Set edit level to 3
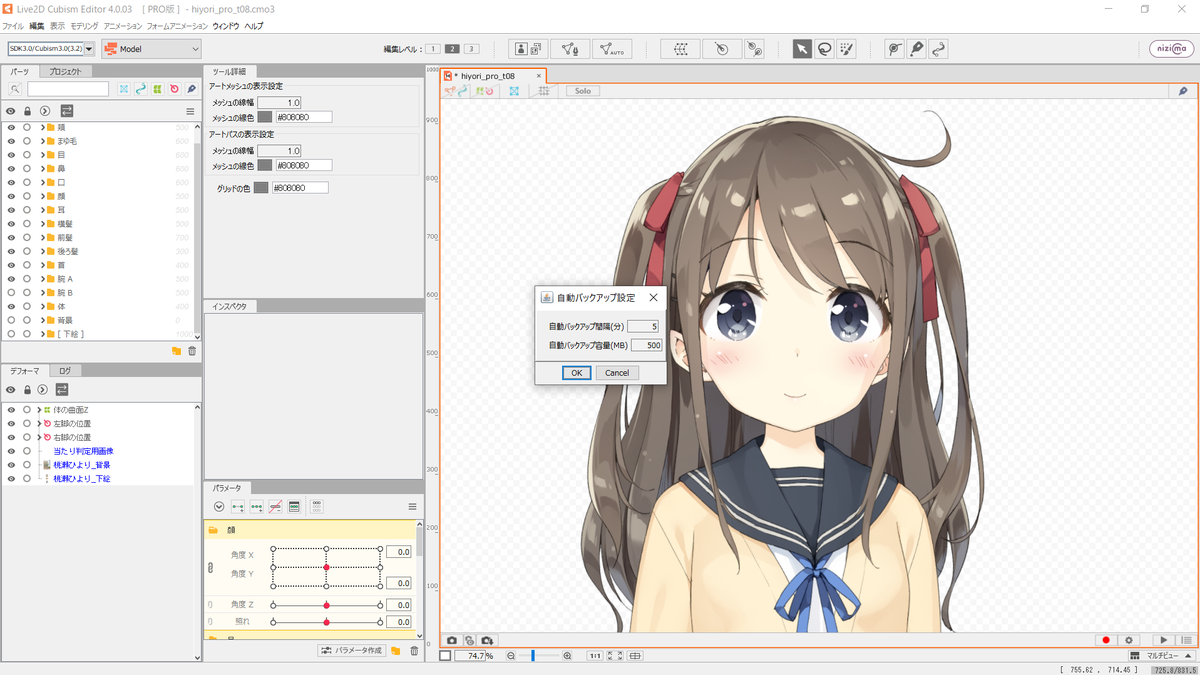1200x675 pixels. coord(471,49)
